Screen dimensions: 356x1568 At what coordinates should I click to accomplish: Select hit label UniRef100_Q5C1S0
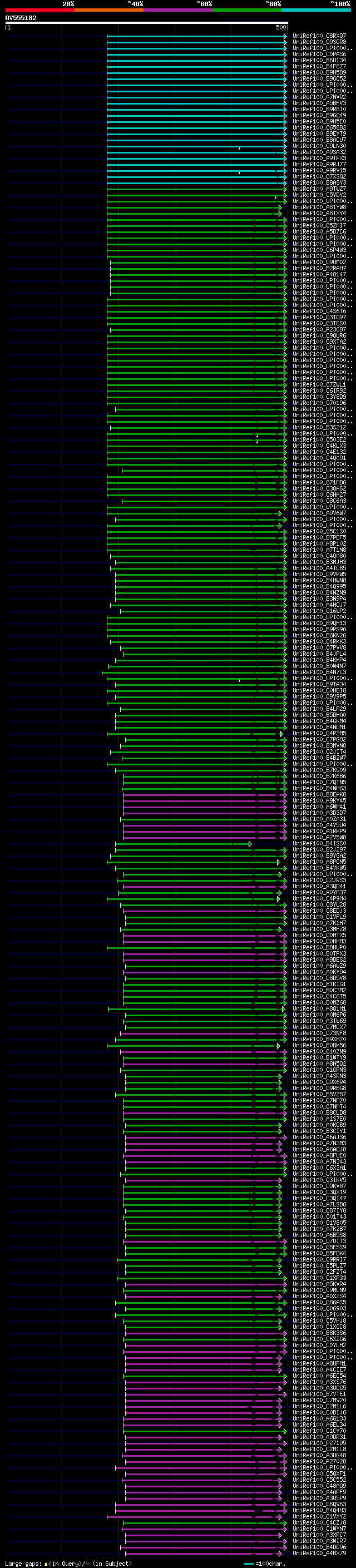pyautogui.click(x=319, y=531)
